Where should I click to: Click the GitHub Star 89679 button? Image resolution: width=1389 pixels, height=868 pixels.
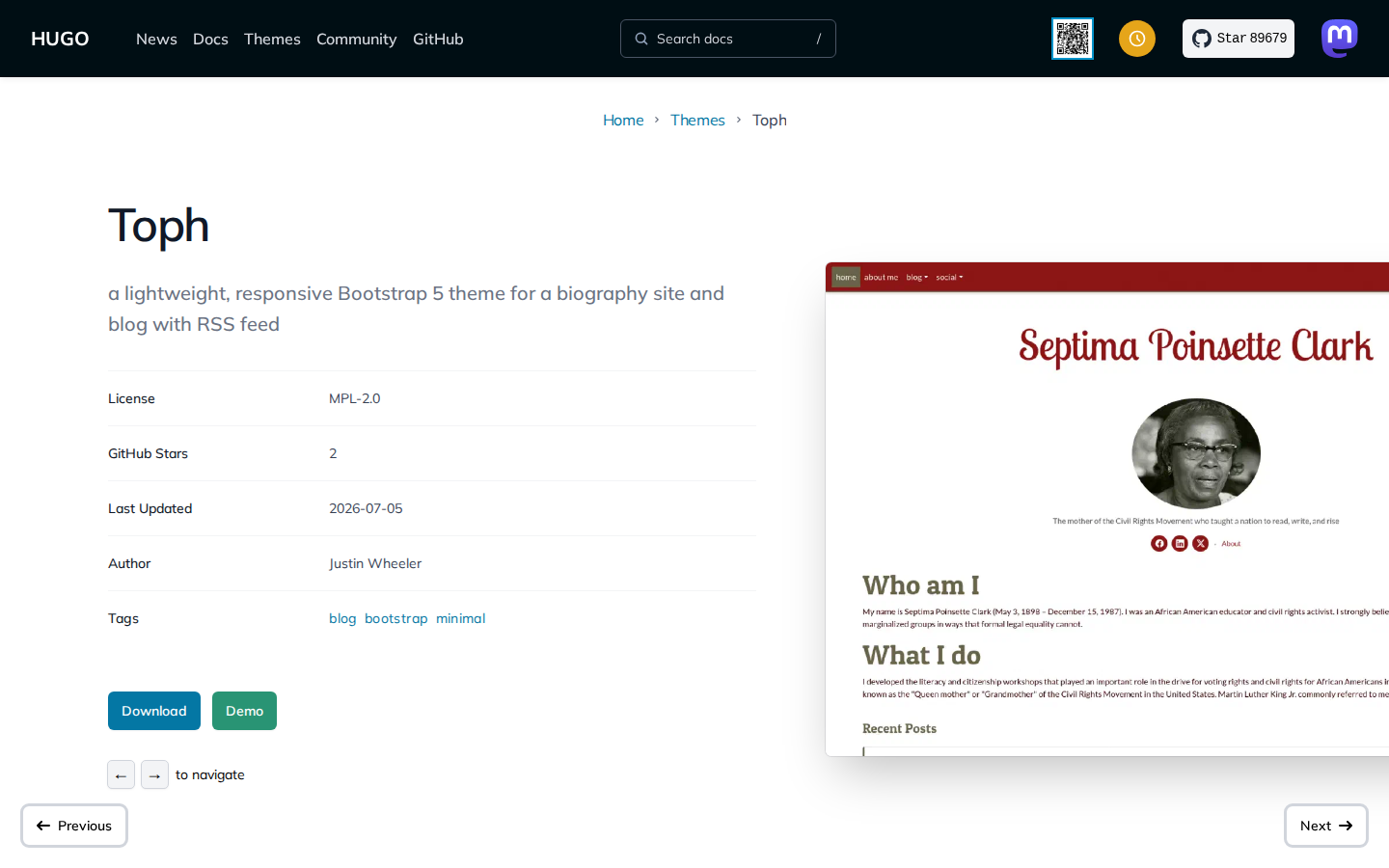tap(1239, 39)
